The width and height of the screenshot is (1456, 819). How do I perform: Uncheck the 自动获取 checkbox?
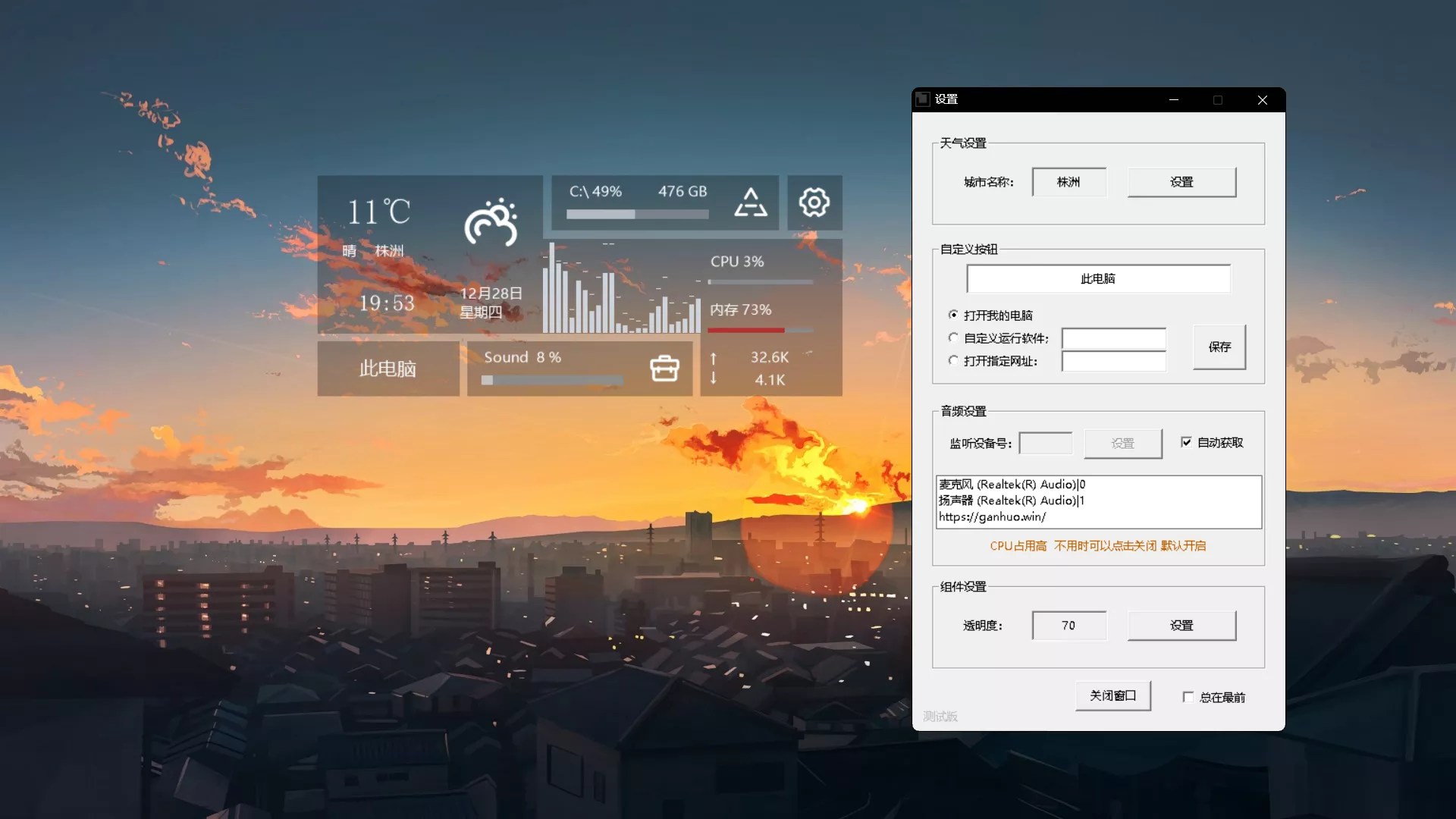click(x=1186, y=442)
